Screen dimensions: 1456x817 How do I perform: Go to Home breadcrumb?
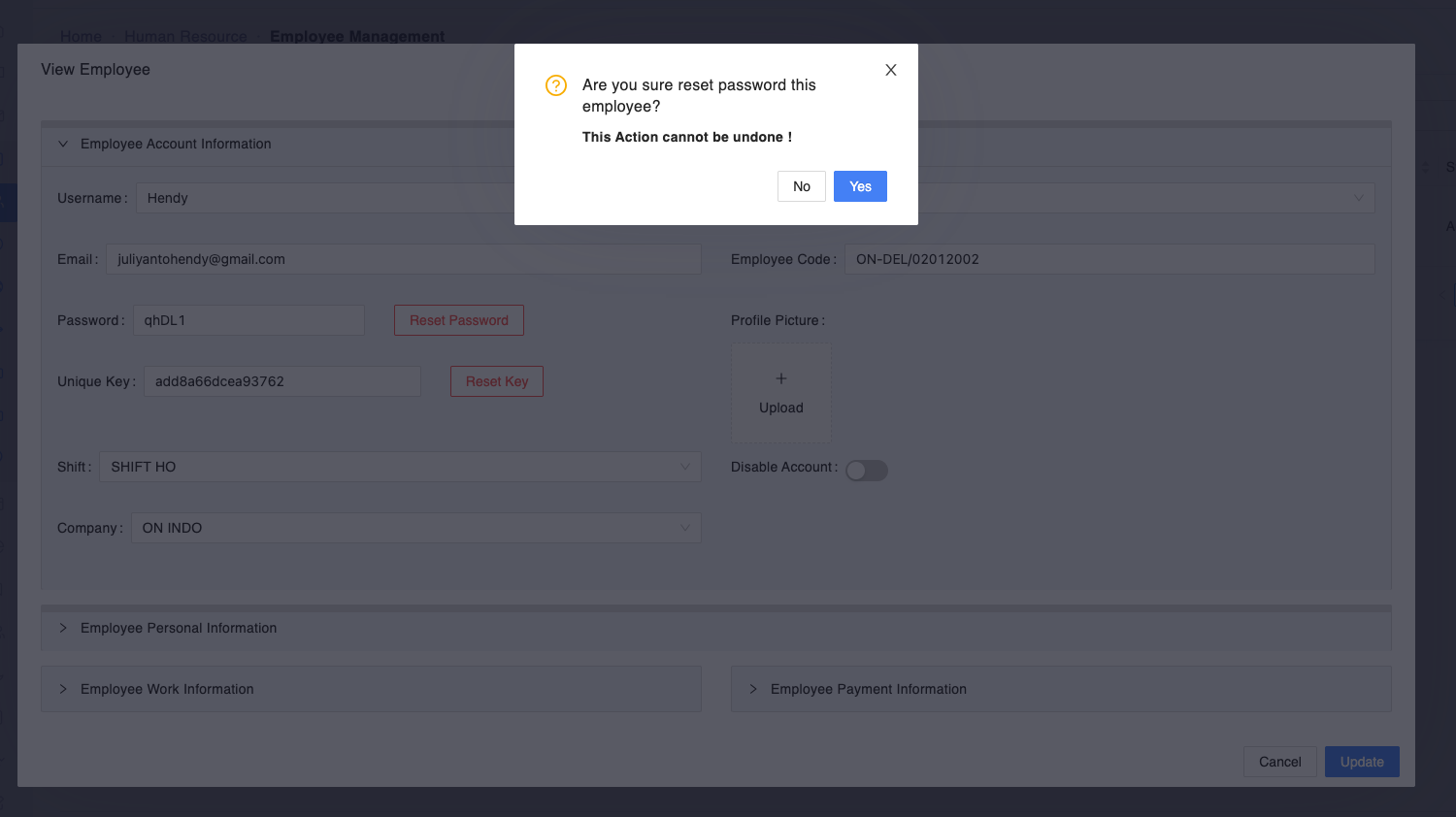[81, 37]
